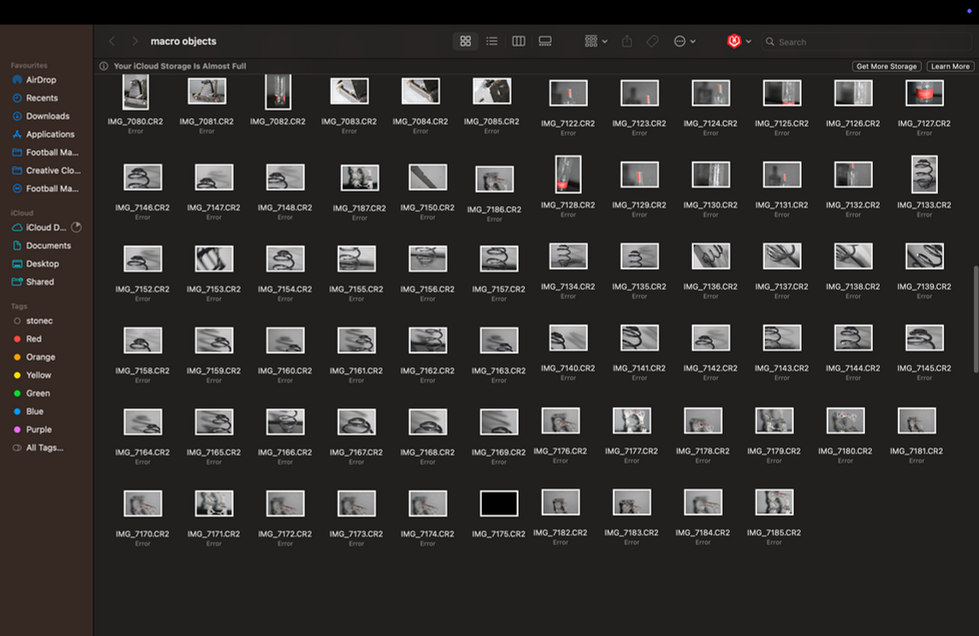Switch to column view in toolbar

click(x=518, y=41)
